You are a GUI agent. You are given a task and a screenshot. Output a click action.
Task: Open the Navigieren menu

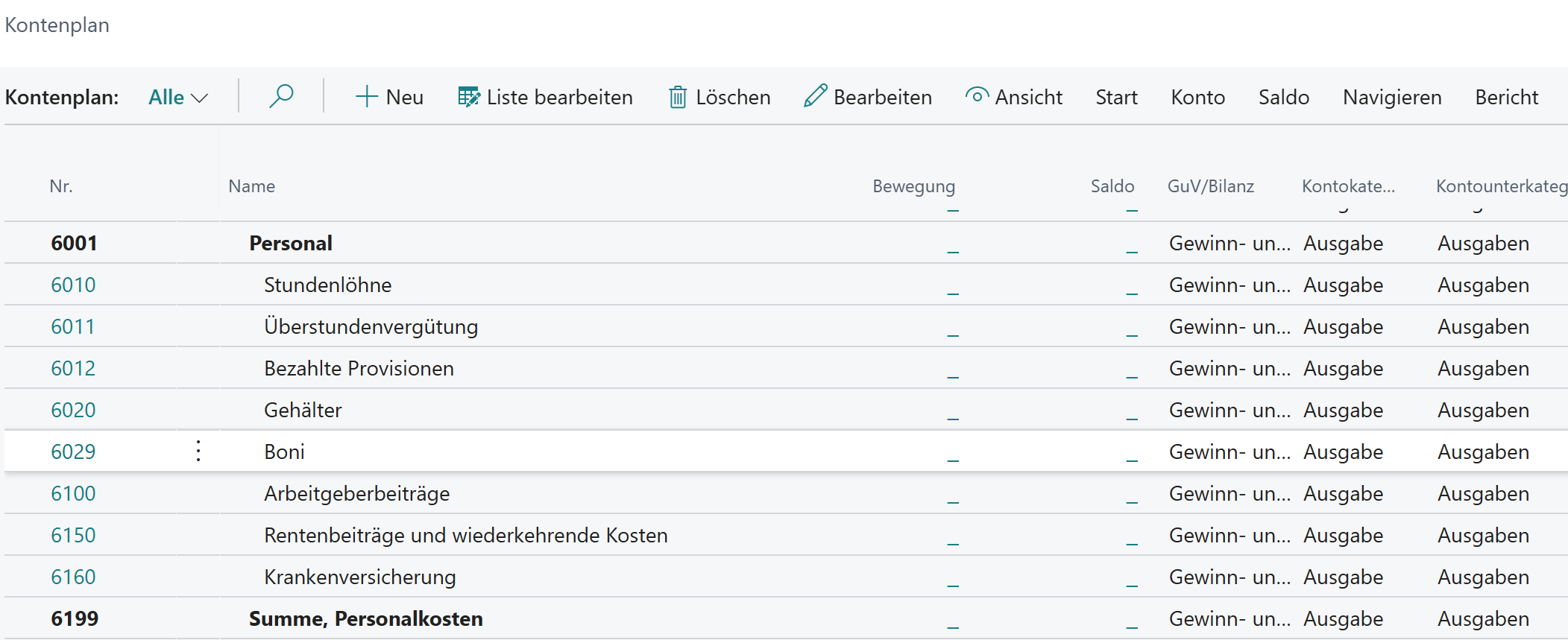tap(1391, 98)
